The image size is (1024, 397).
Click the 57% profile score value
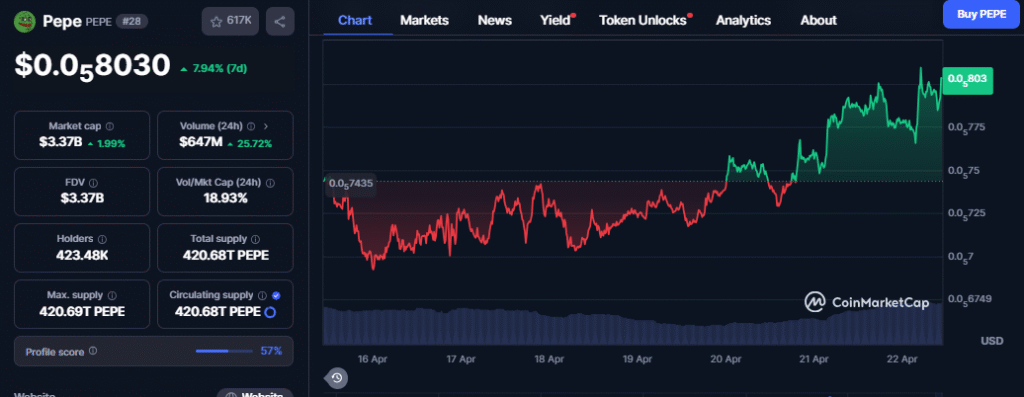click(271, 351)
